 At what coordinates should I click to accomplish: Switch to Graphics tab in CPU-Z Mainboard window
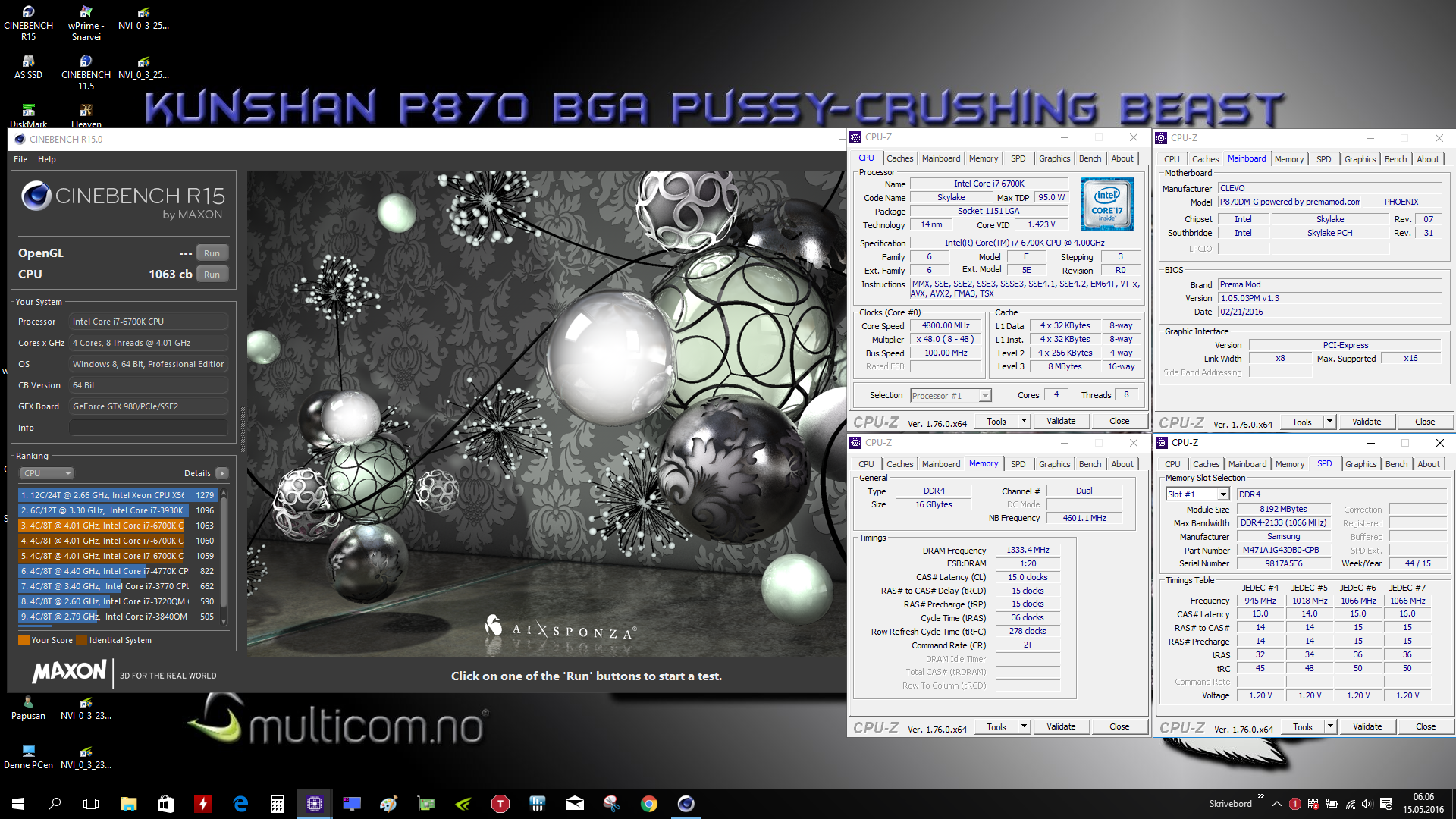(1360, 159)
